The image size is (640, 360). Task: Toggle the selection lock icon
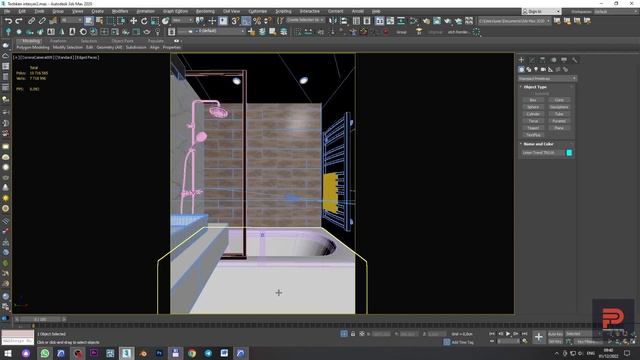click(353, 334)
